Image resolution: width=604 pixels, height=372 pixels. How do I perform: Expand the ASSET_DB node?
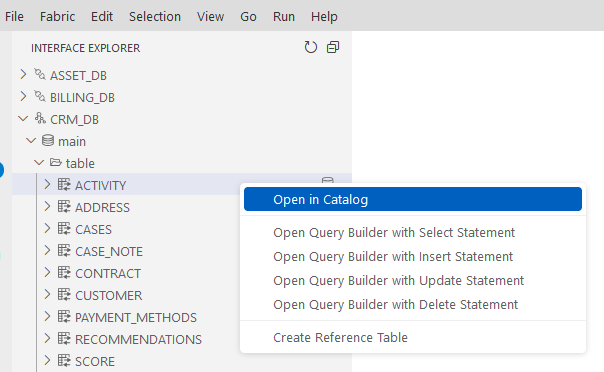(x=23, y=74)
